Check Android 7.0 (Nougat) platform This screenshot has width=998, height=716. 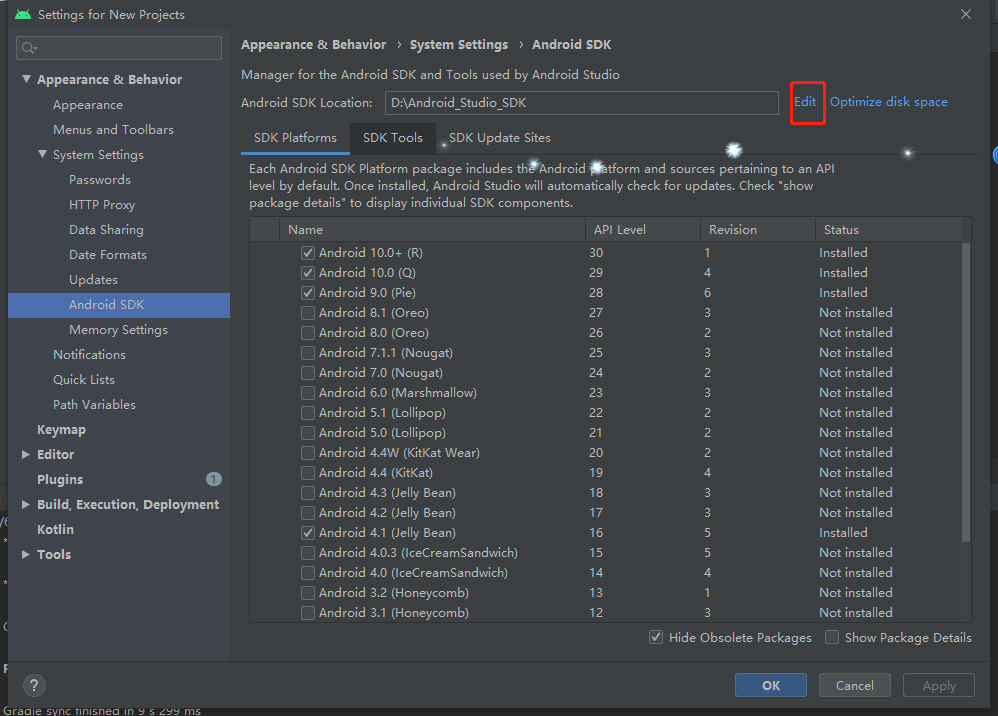[x=308, y=373]
